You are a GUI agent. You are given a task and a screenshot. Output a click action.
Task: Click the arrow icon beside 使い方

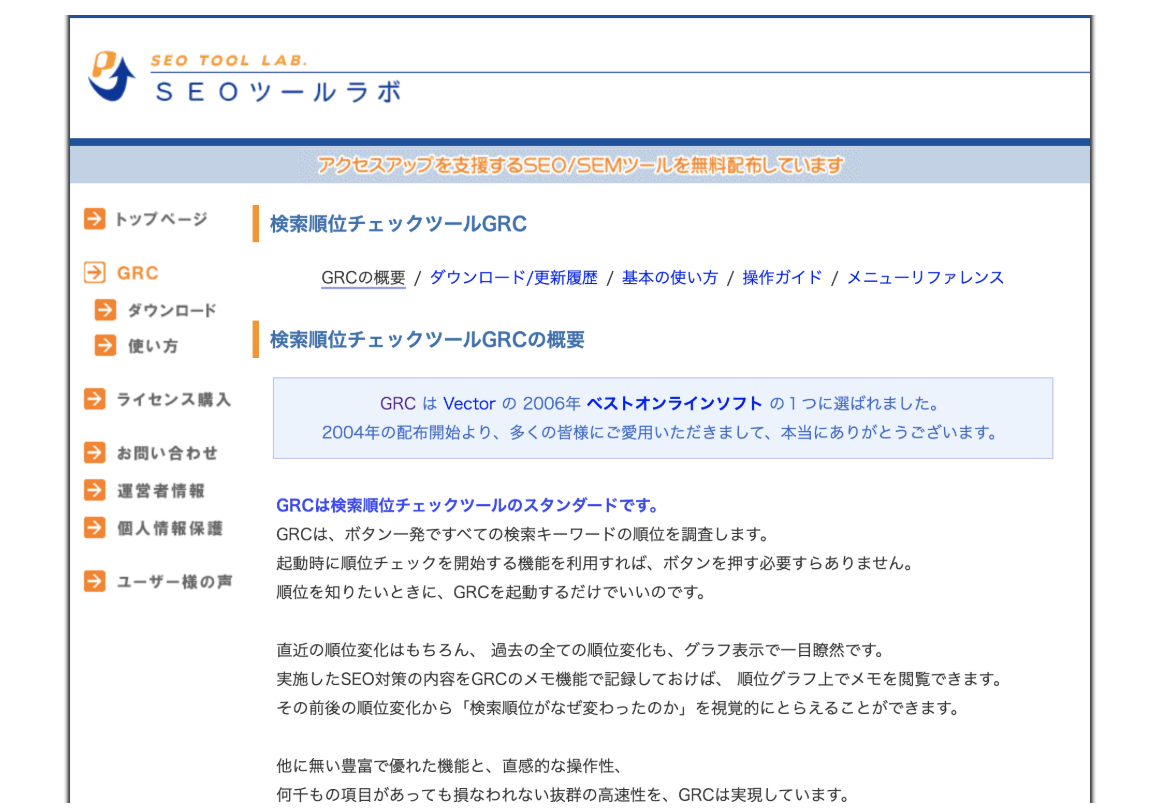click(105, 345)
